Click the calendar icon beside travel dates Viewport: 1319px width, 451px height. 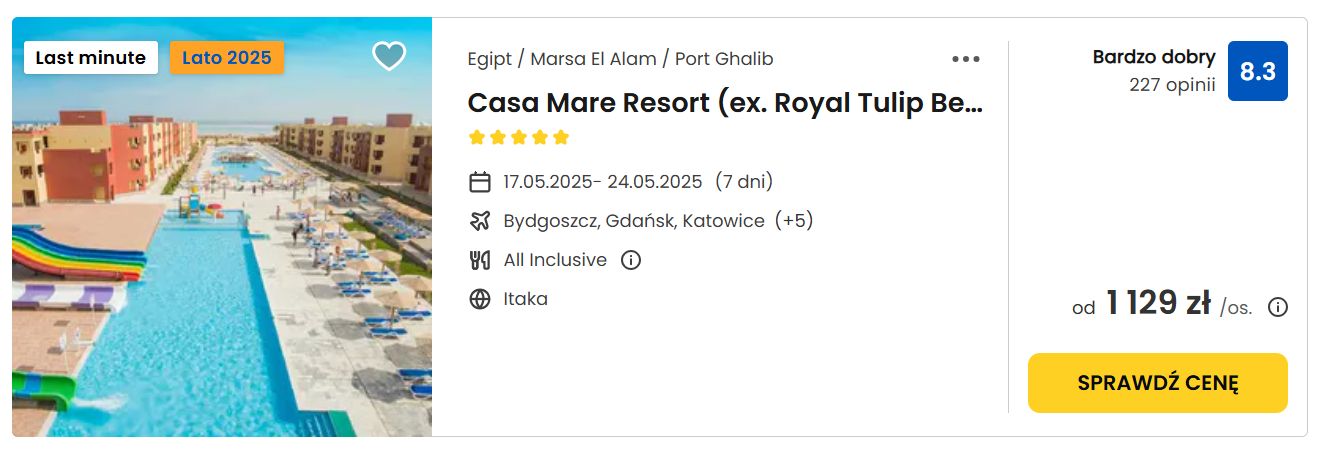480,182
